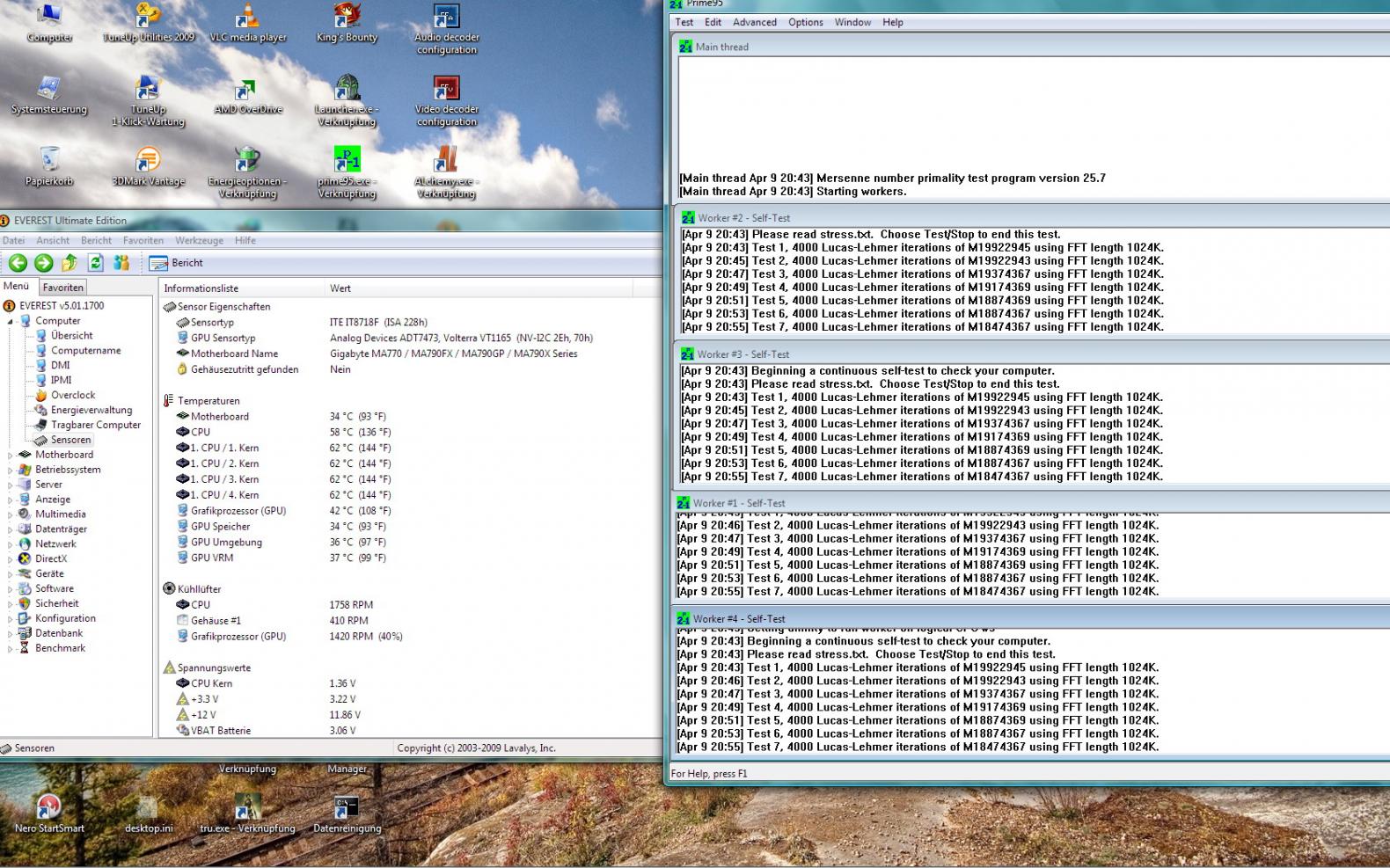The width and height of the screenshot is (1390, 868).
Task: Expand the Betriebssystem tree node
Action: coord(11,470)
